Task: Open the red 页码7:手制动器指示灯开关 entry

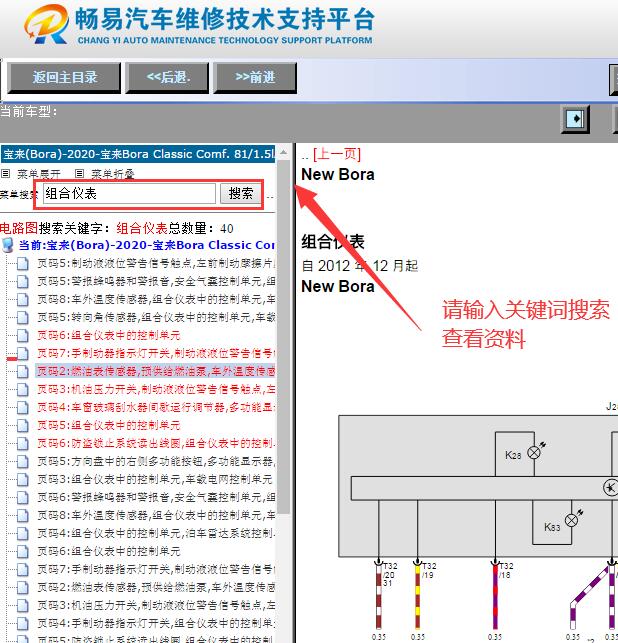Action: coord(156,353)
